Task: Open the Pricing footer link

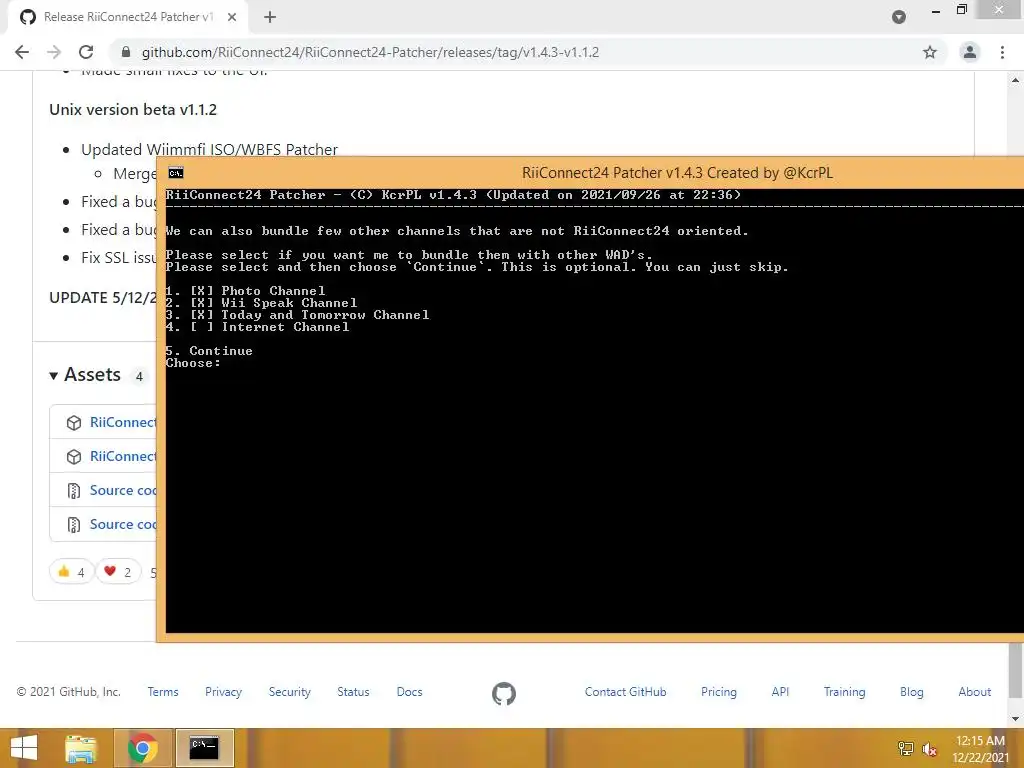Action: (719, 692)
